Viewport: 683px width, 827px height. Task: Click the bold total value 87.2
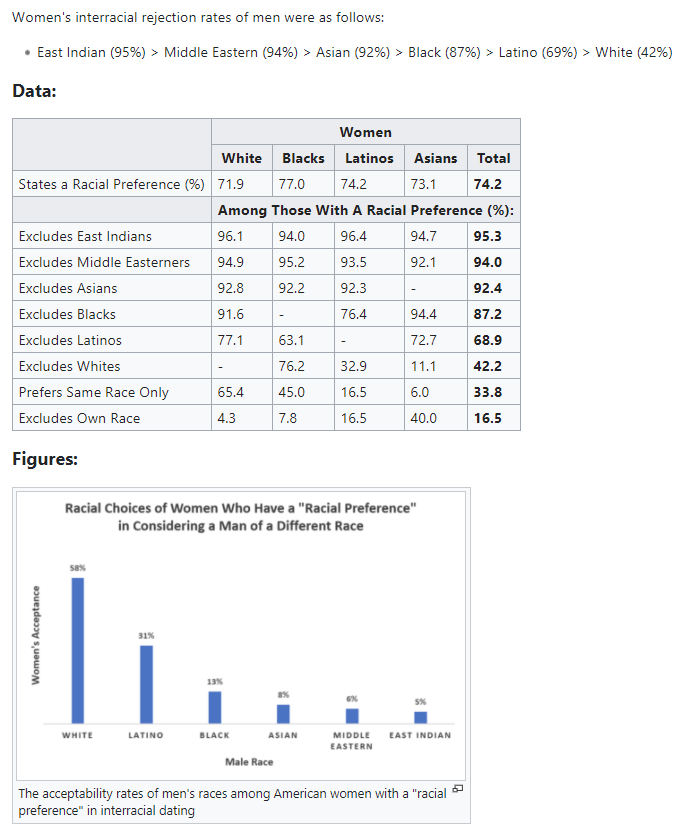click(494, 314)
